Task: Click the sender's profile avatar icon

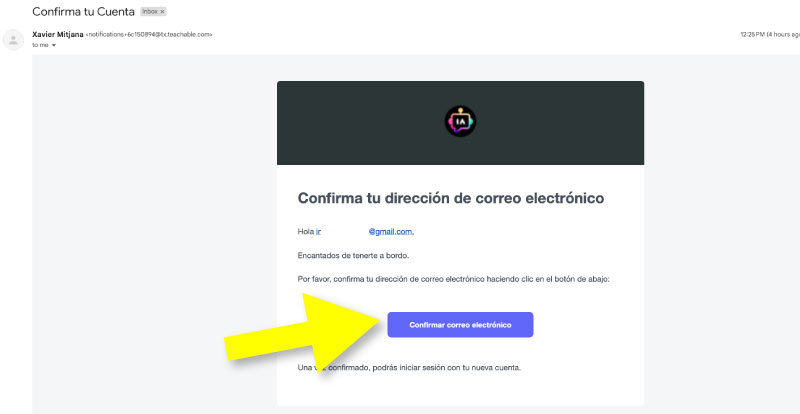Action: [13, 40]
